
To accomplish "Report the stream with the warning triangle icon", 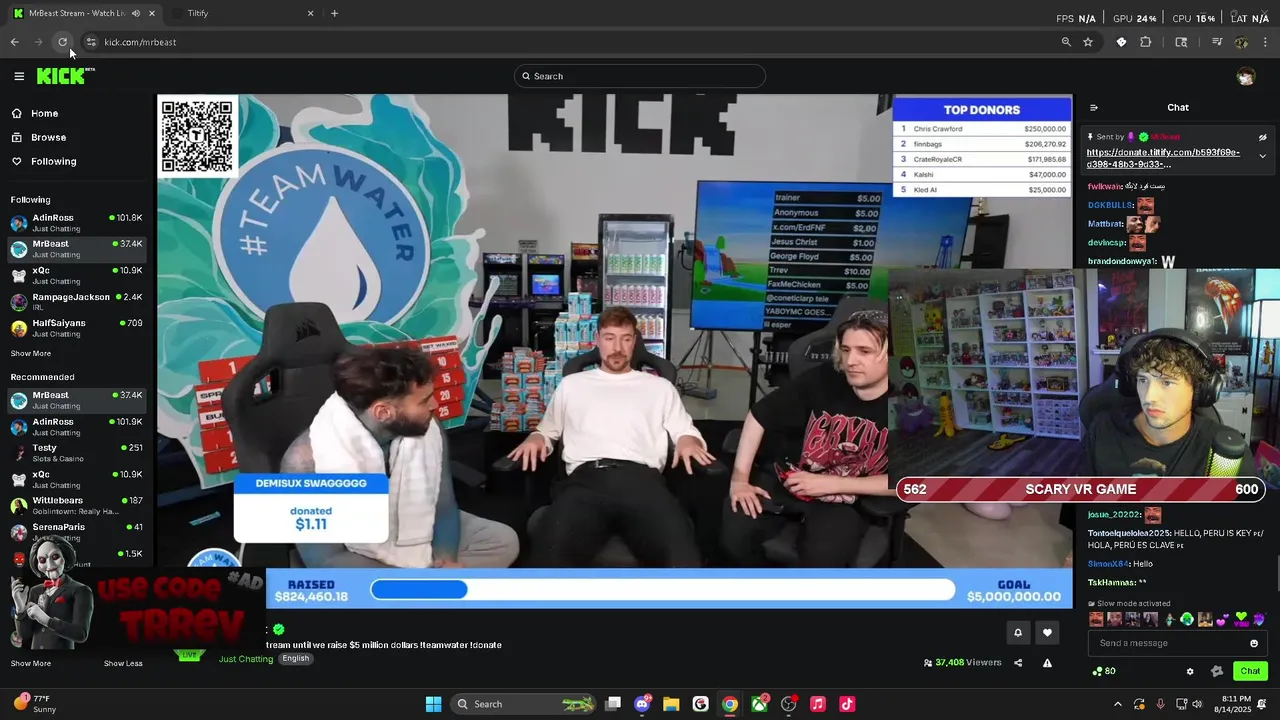I will (x=1047, y=663).
